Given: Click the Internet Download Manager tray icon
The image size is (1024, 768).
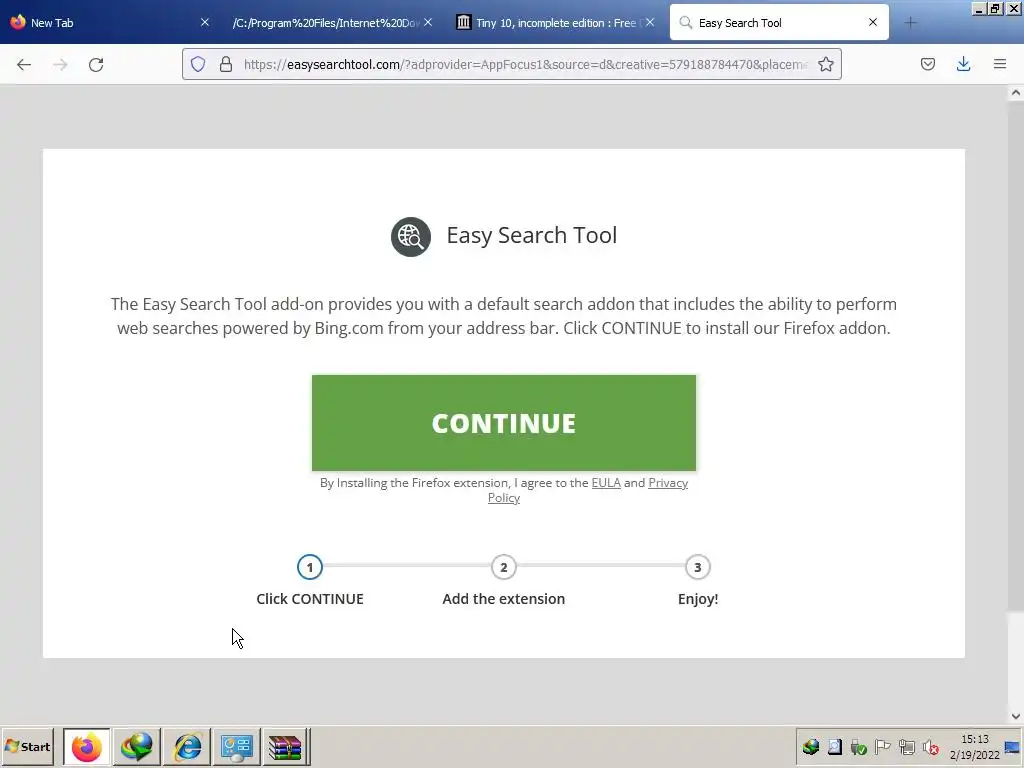Looking at the screenshot, I should 811,747.
